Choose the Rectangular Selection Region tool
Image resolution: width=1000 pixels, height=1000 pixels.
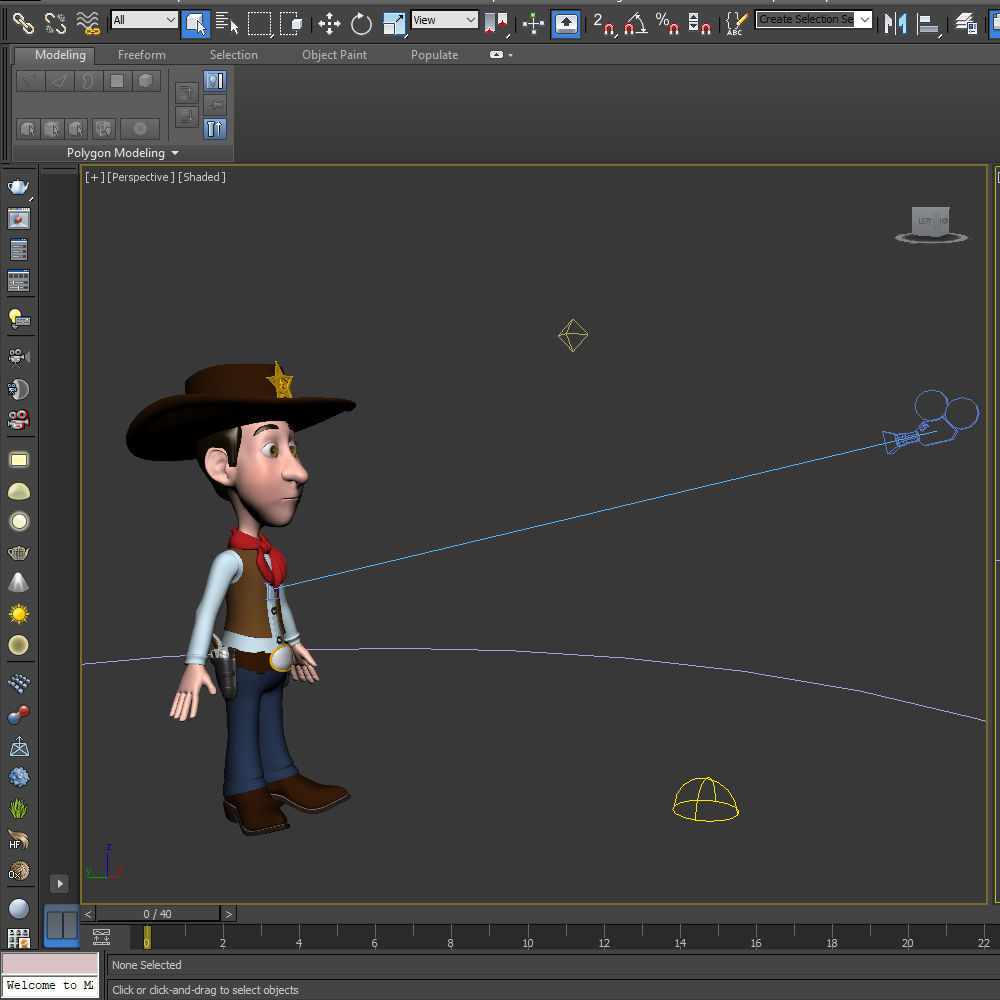260,24
